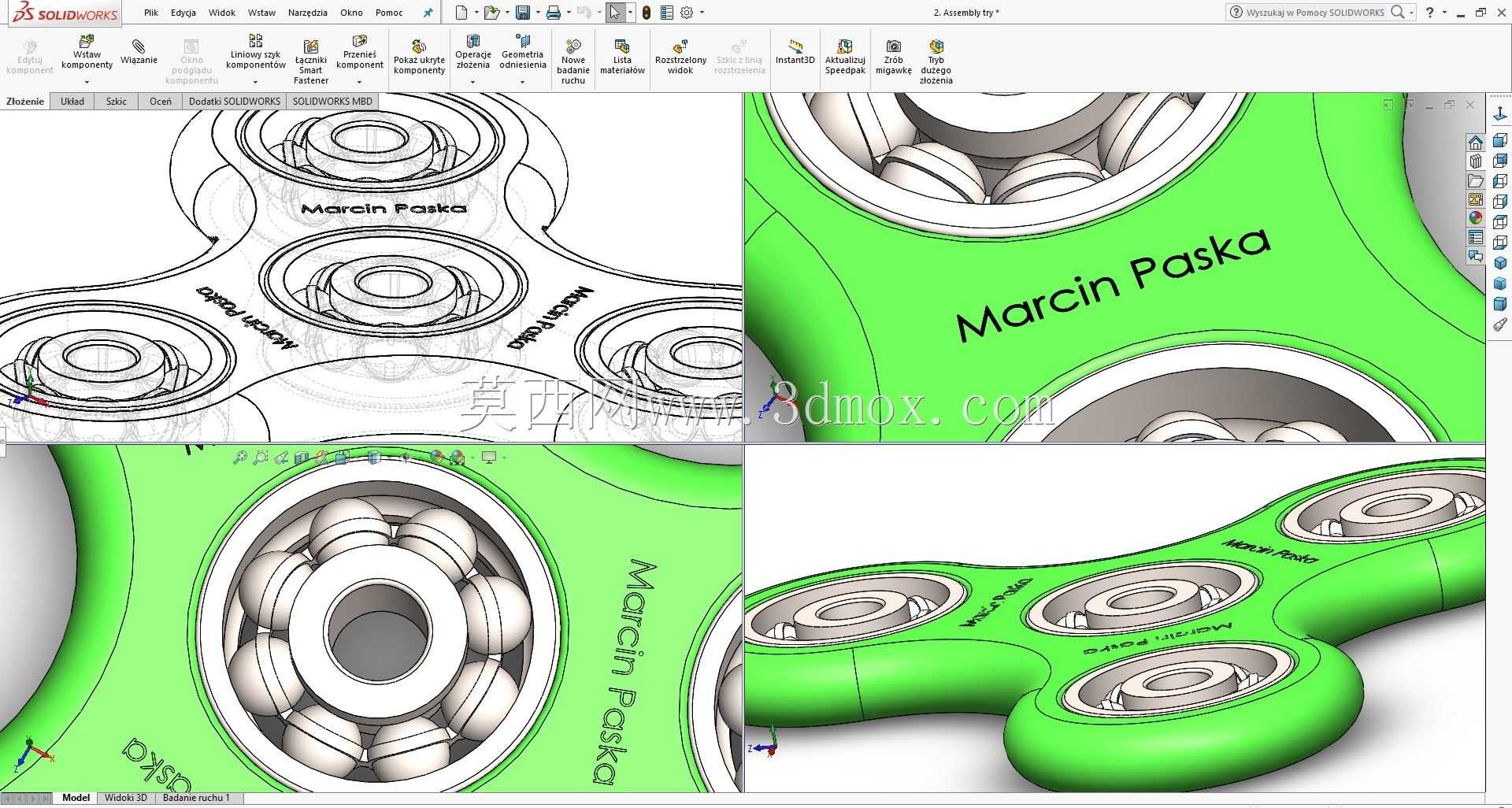Select the Front view cube icon
The image size is (1512, 808).
1500,140
